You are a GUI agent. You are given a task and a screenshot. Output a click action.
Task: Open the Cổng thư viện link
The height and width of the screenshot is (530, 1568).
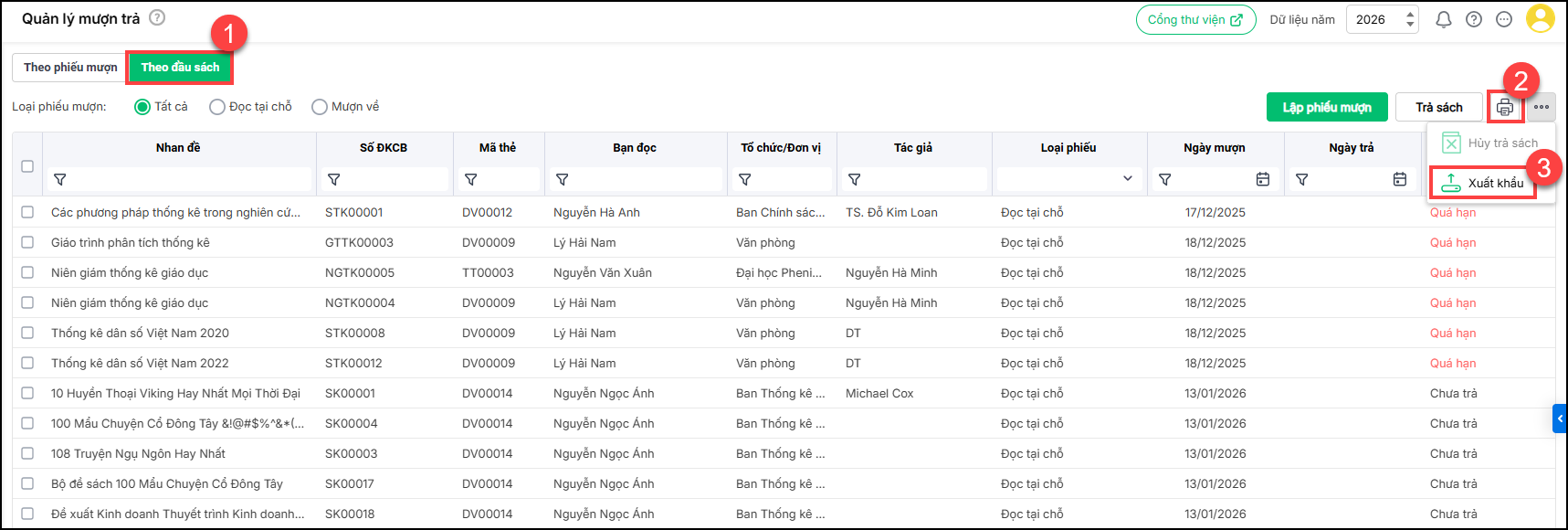1195,19
